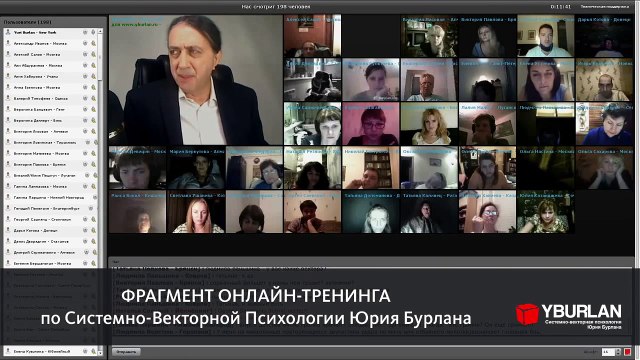Open the Лилия Малик - Луганск video thumbnail
Viewport: 640px width, 360px height.
[487, 124]
